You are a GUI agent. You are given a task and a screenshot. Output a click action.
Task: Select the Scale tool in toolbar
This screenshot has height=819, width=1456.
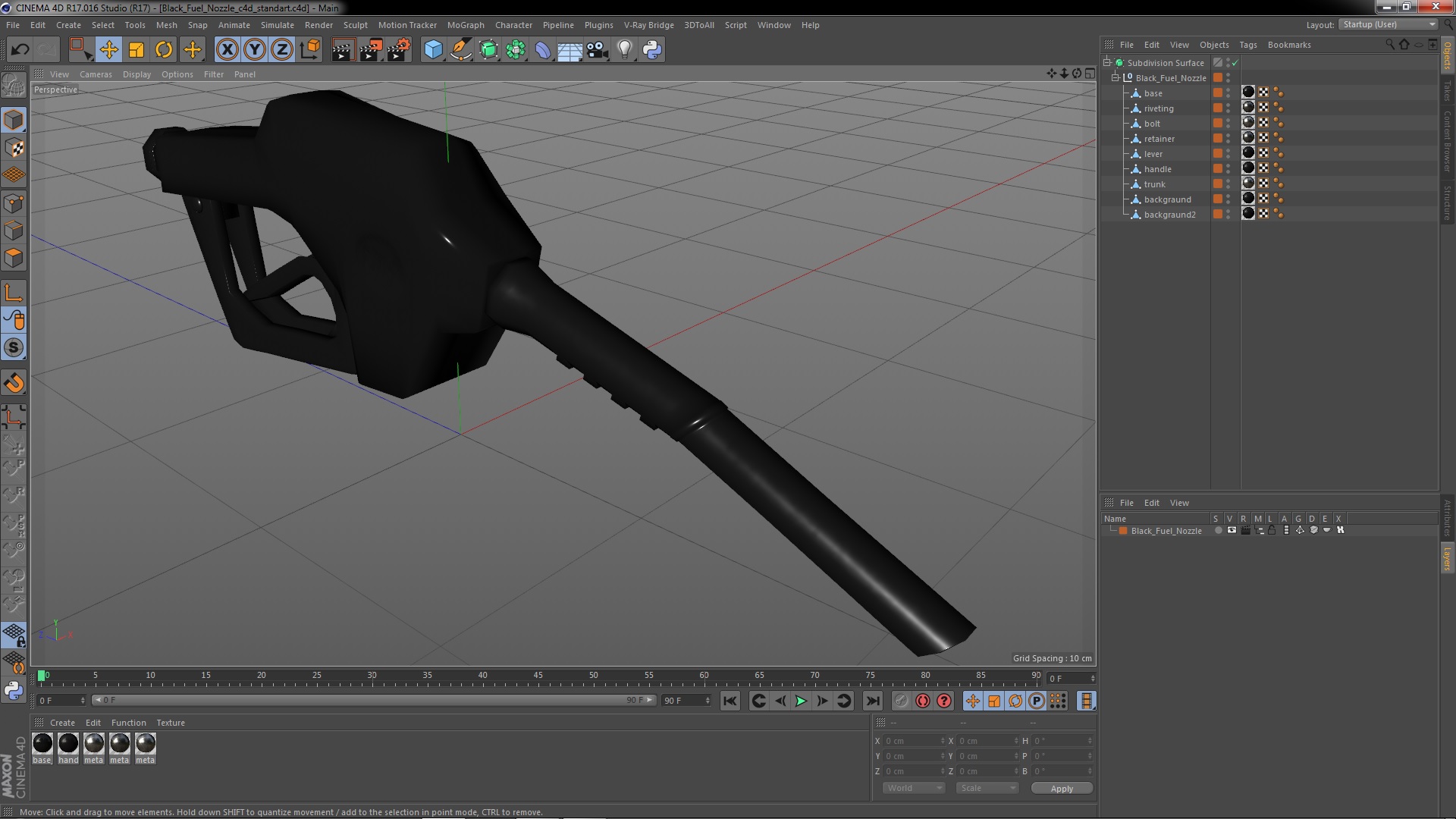(136, 50)
